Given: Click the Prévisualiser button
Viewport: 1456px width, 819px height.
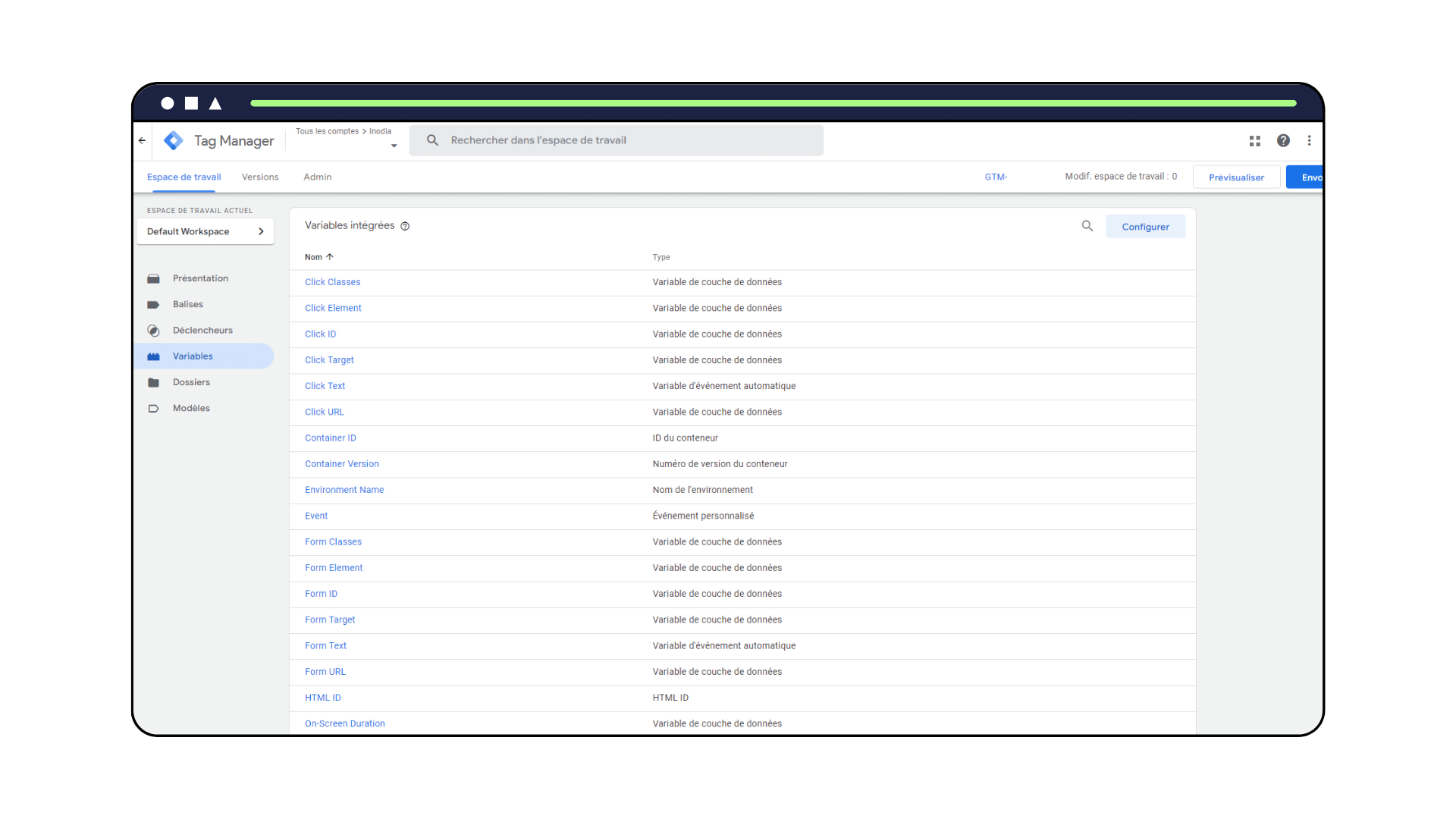Looking at the screenshot, I should click(1236, 177).
